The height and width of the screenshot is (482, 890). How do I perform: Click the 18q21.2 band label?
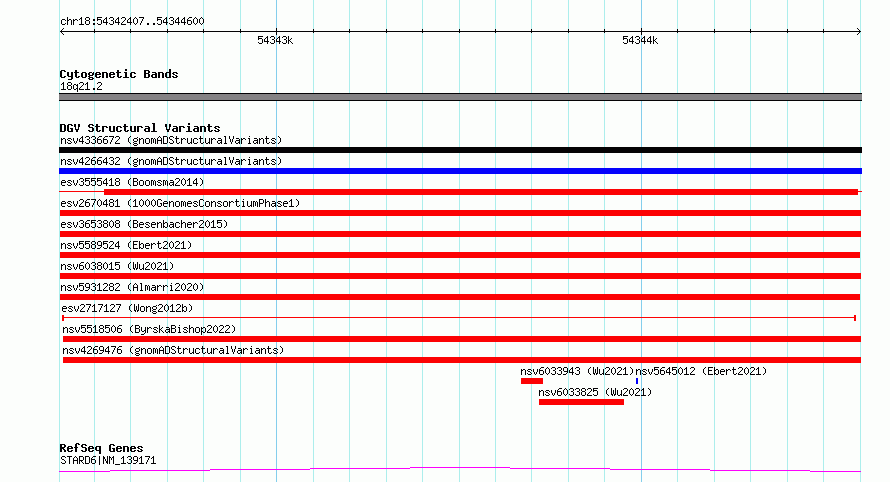81,86
